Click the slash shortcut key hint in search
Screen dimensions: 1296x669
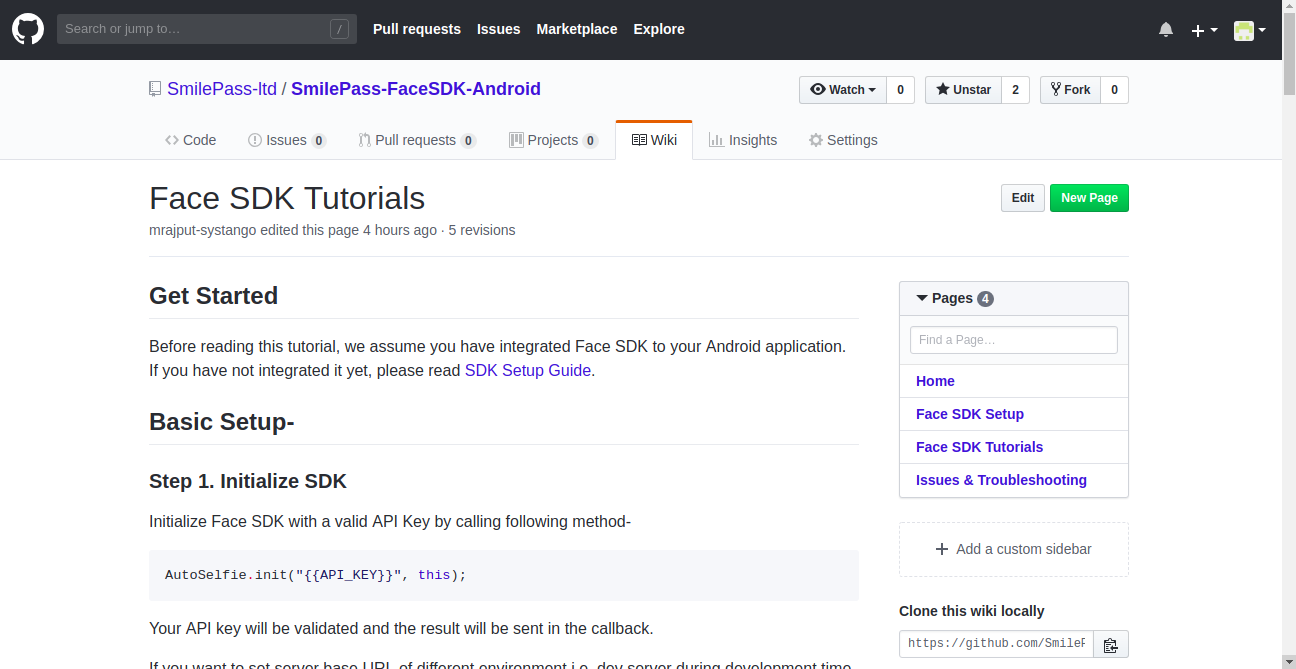click(x=339, y=29)
